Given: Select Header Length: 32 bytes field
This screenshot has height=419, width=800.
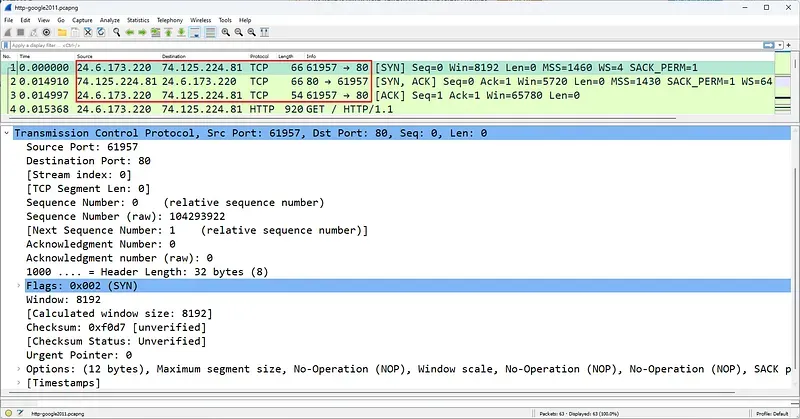Looking at the screenshot, I should pos(147,272).
